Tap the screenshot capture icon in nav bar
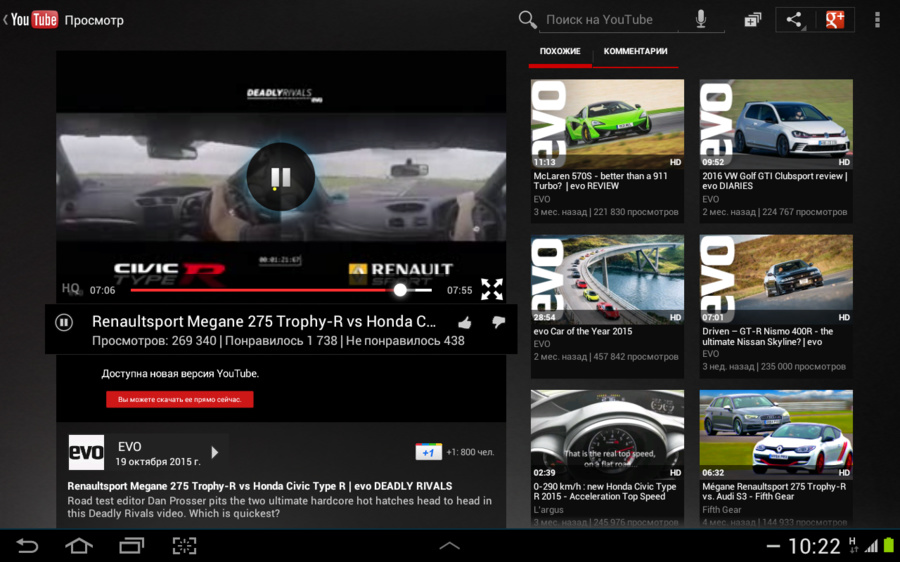 [184, 545]
